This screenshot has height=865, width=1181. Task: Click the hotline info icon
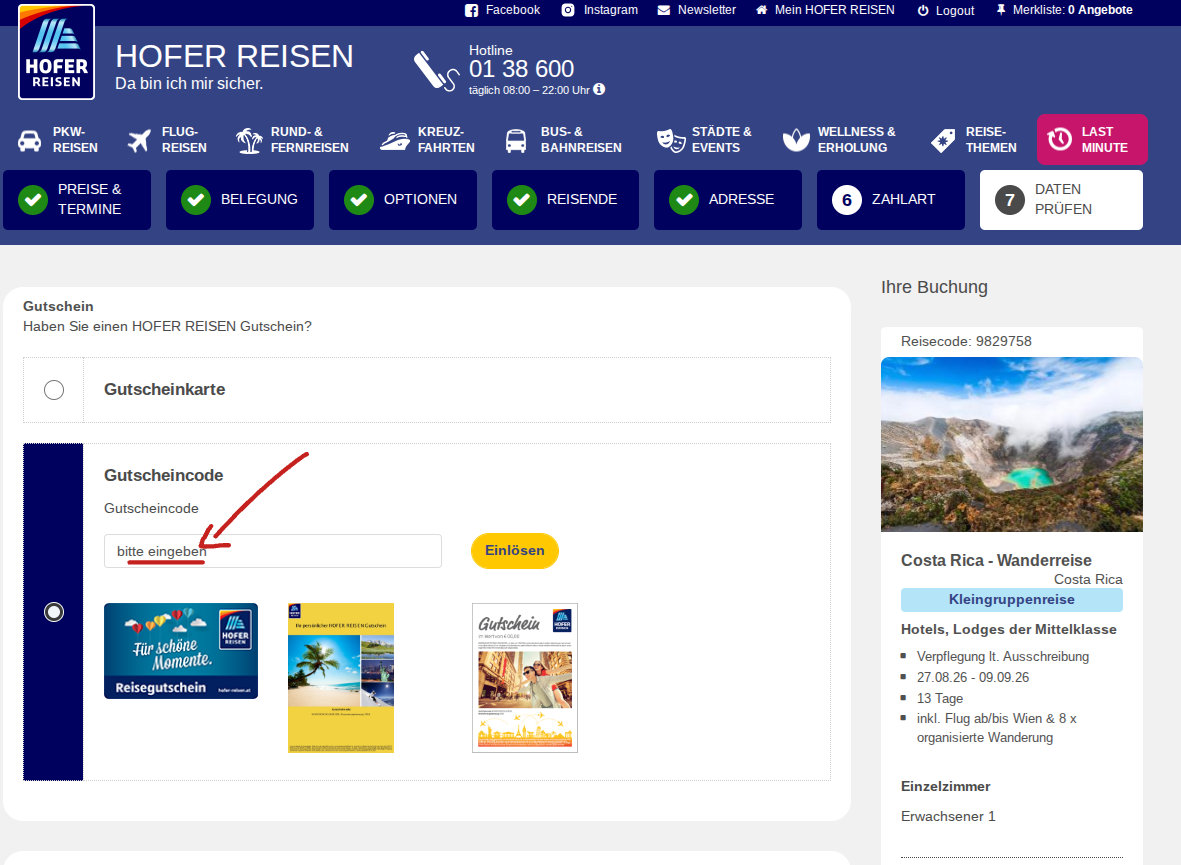tap(599, 89)
